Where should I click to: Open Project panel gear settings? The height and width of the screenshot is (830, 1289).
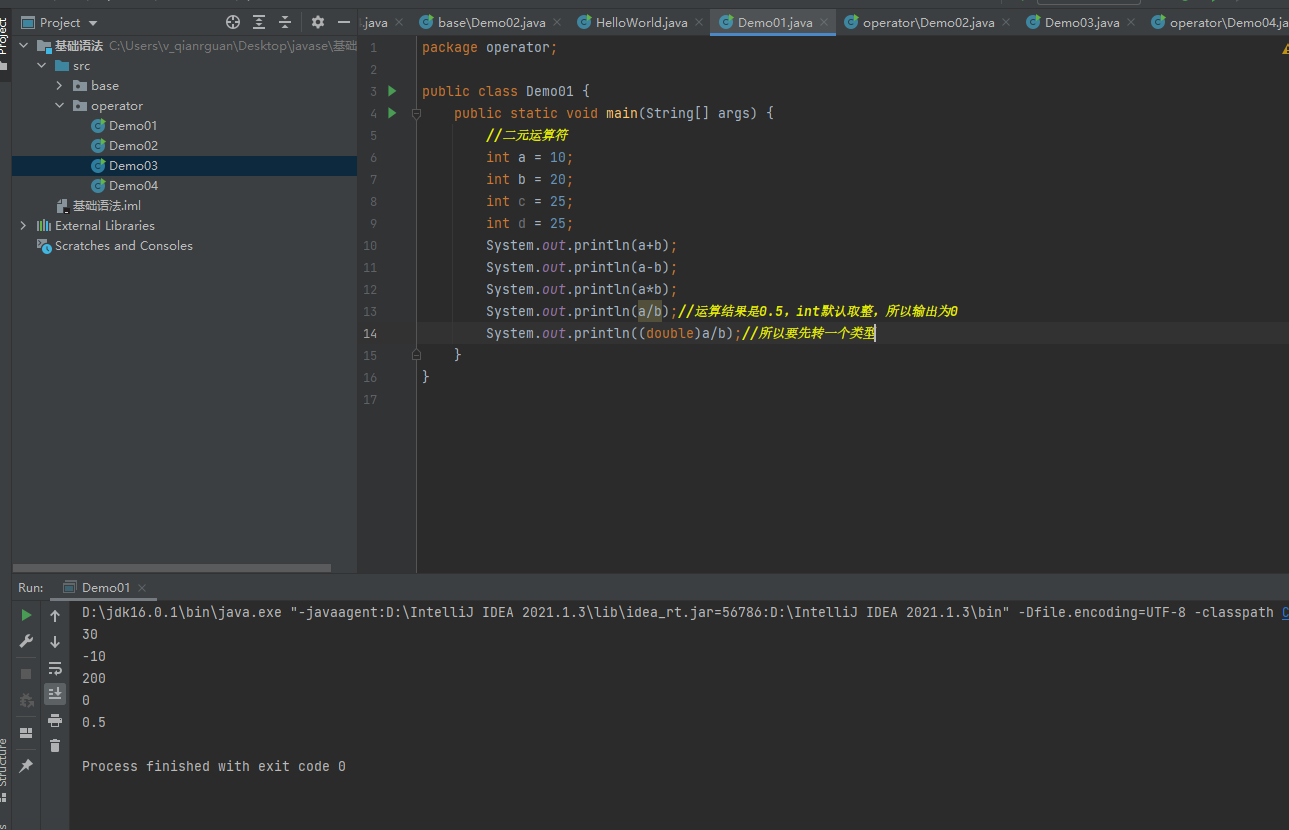pos(318,22)
